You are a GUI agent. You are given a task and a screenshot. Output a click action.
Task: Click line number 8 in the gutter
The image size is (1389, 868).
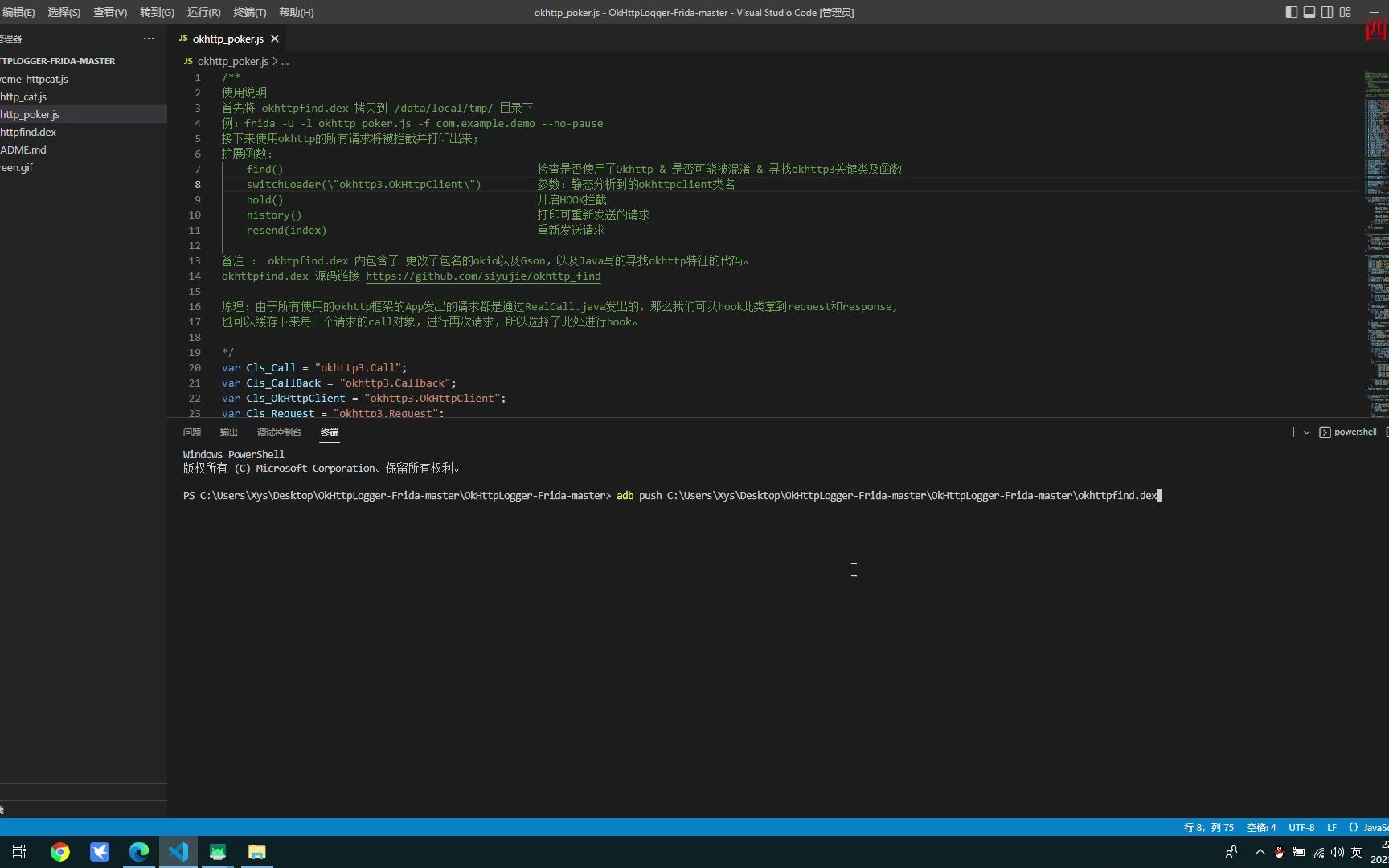coord(197,184)
